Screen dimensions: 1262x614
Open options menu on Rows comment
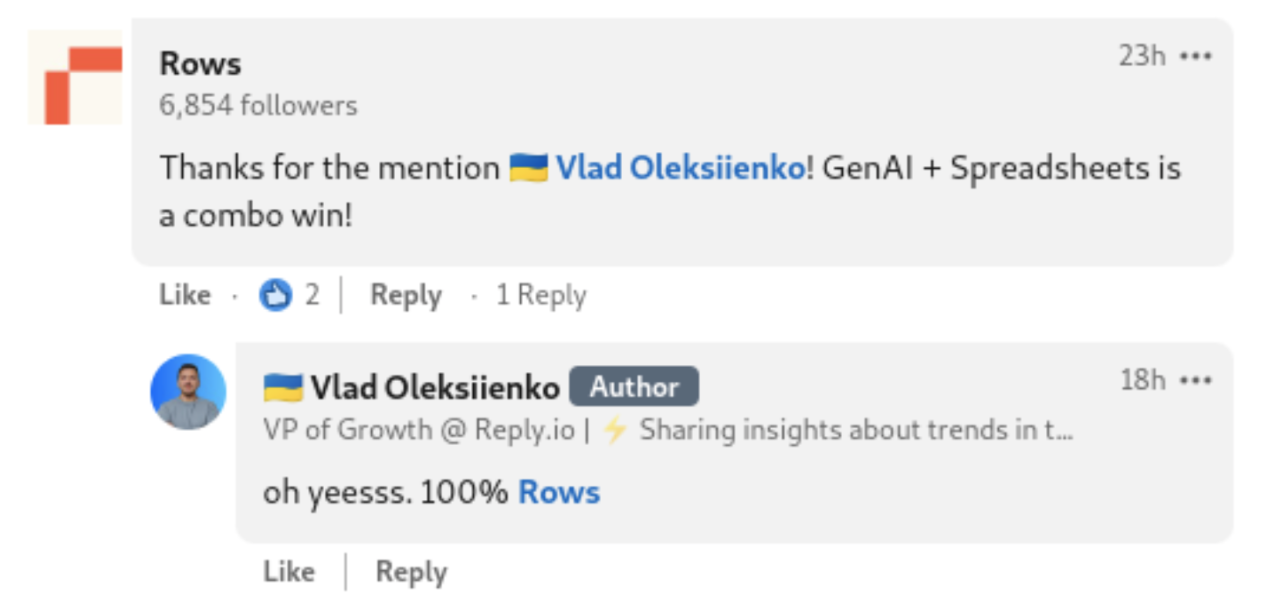[x=1196, y=56]
